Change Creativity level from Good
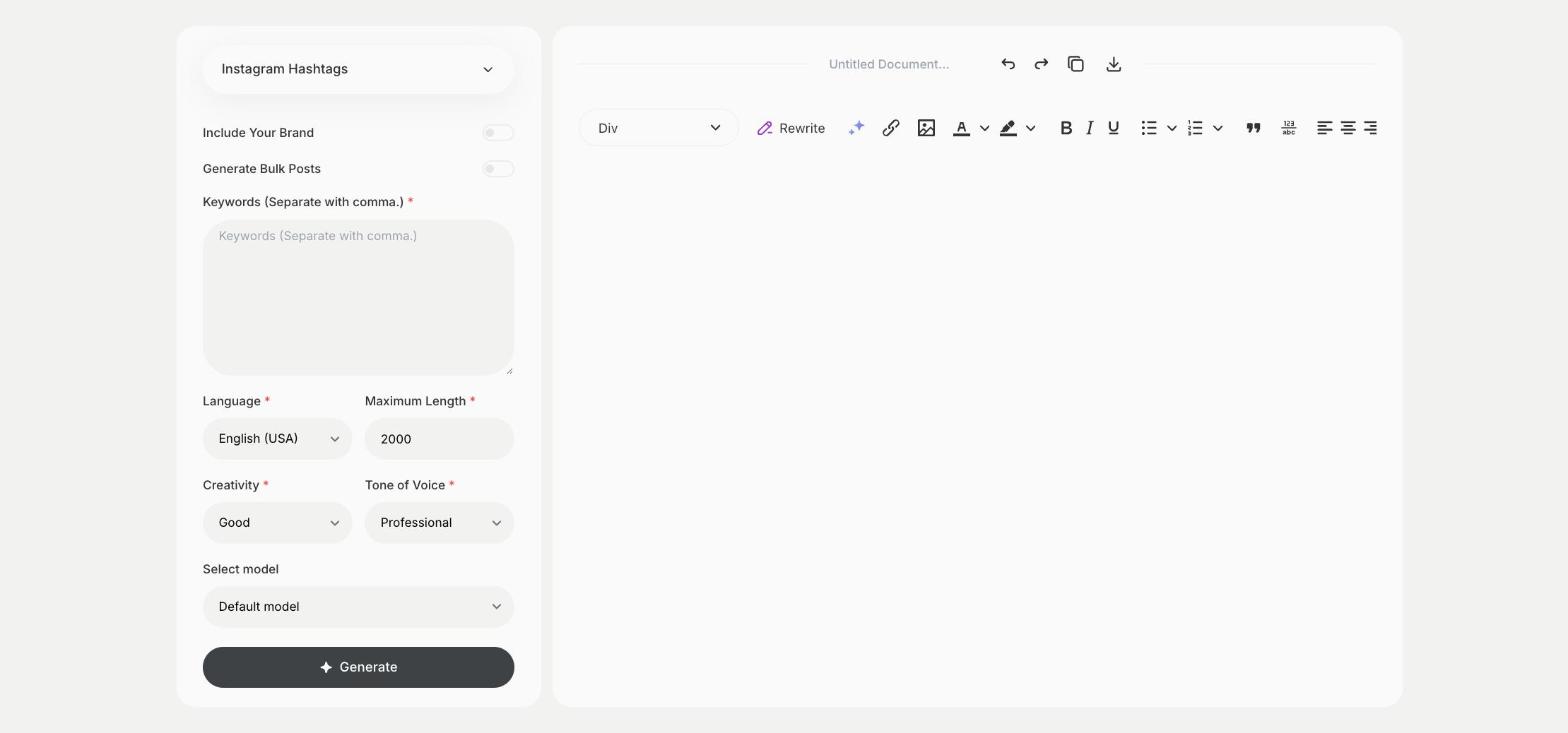The image size is (1568, 733). click(277, 523)
